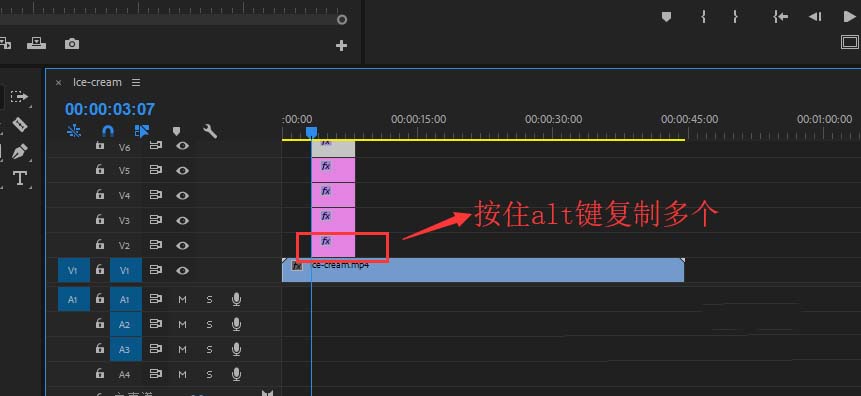Toggle lock on track V6
The image size is (861, 396).
pyautogui.click(x=99, y=145)
